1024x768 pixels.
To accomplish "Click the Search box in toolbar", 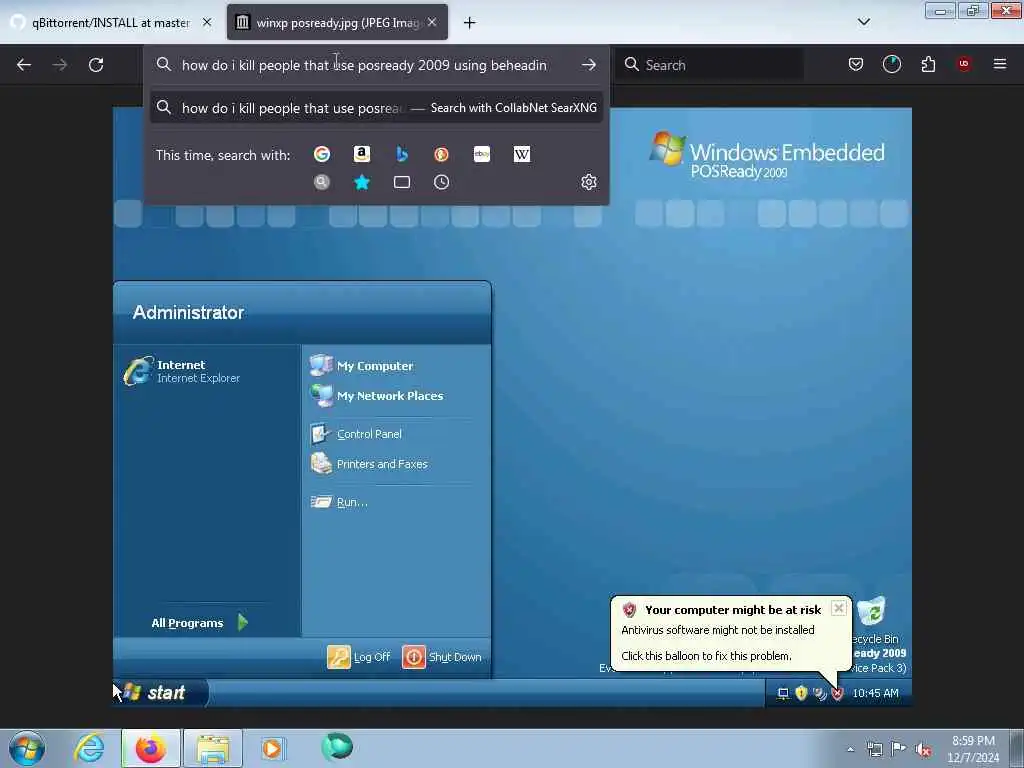I will (710, 65).
